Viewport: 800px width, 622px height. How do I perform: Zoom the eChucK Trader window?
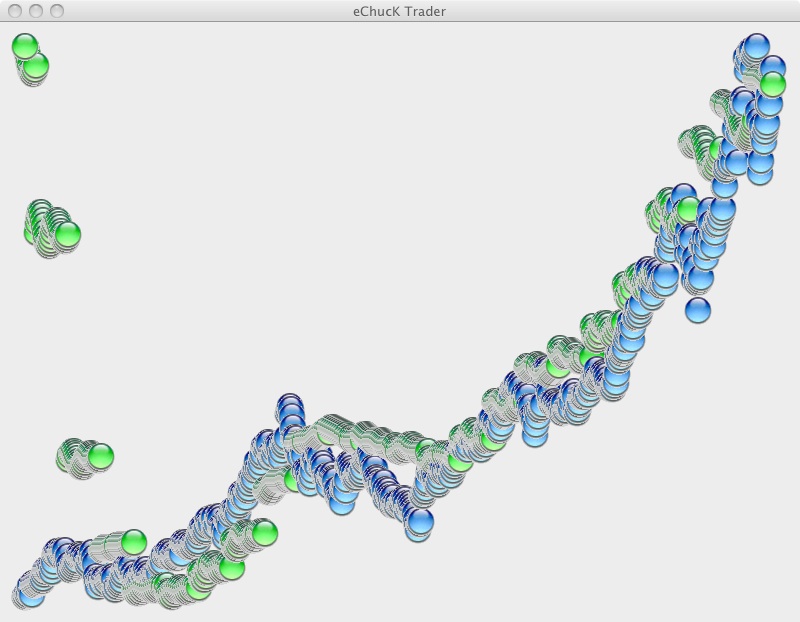tap(57, 11)
